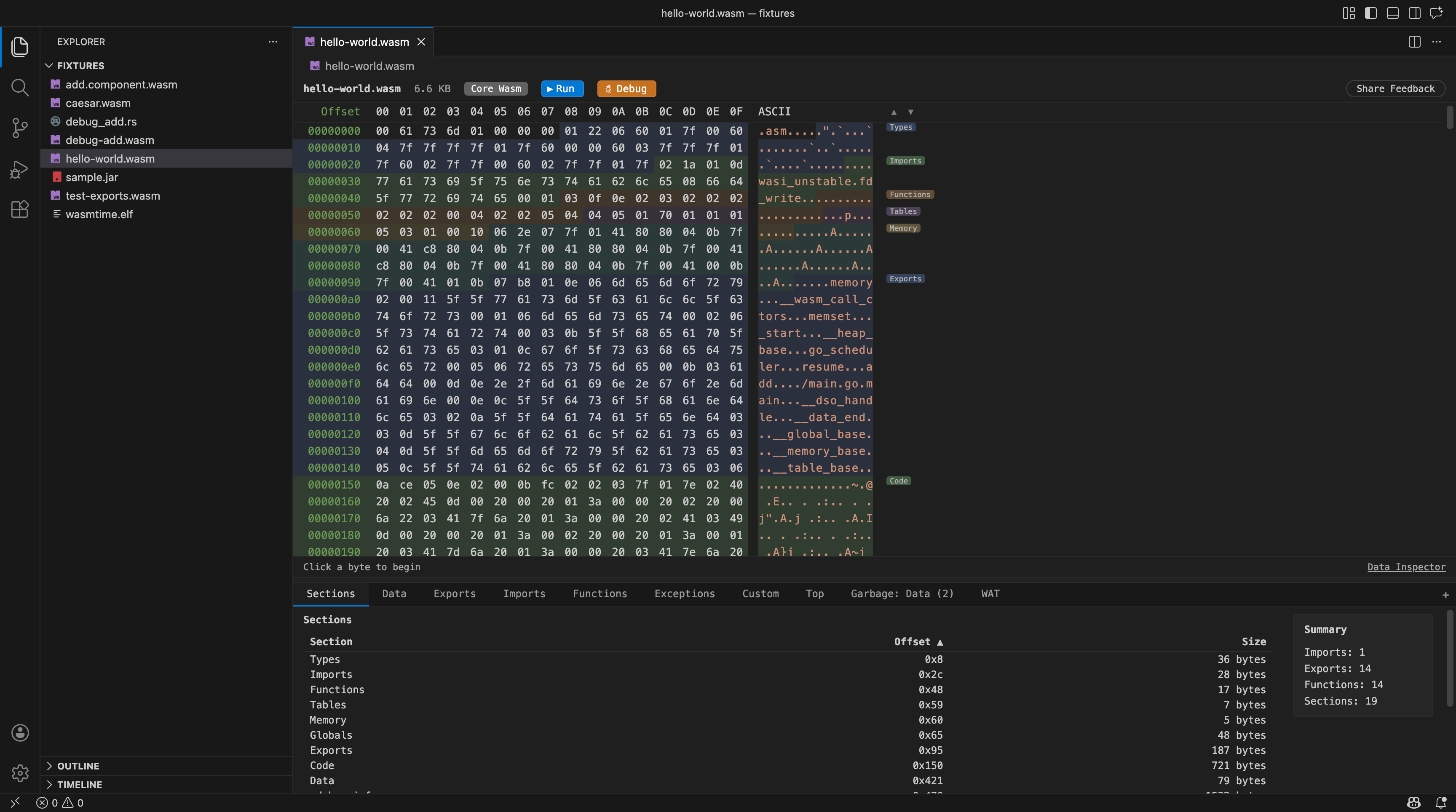Screen dimensions: 1456x812
Task: Click the Run button
Action: point(562,89)
